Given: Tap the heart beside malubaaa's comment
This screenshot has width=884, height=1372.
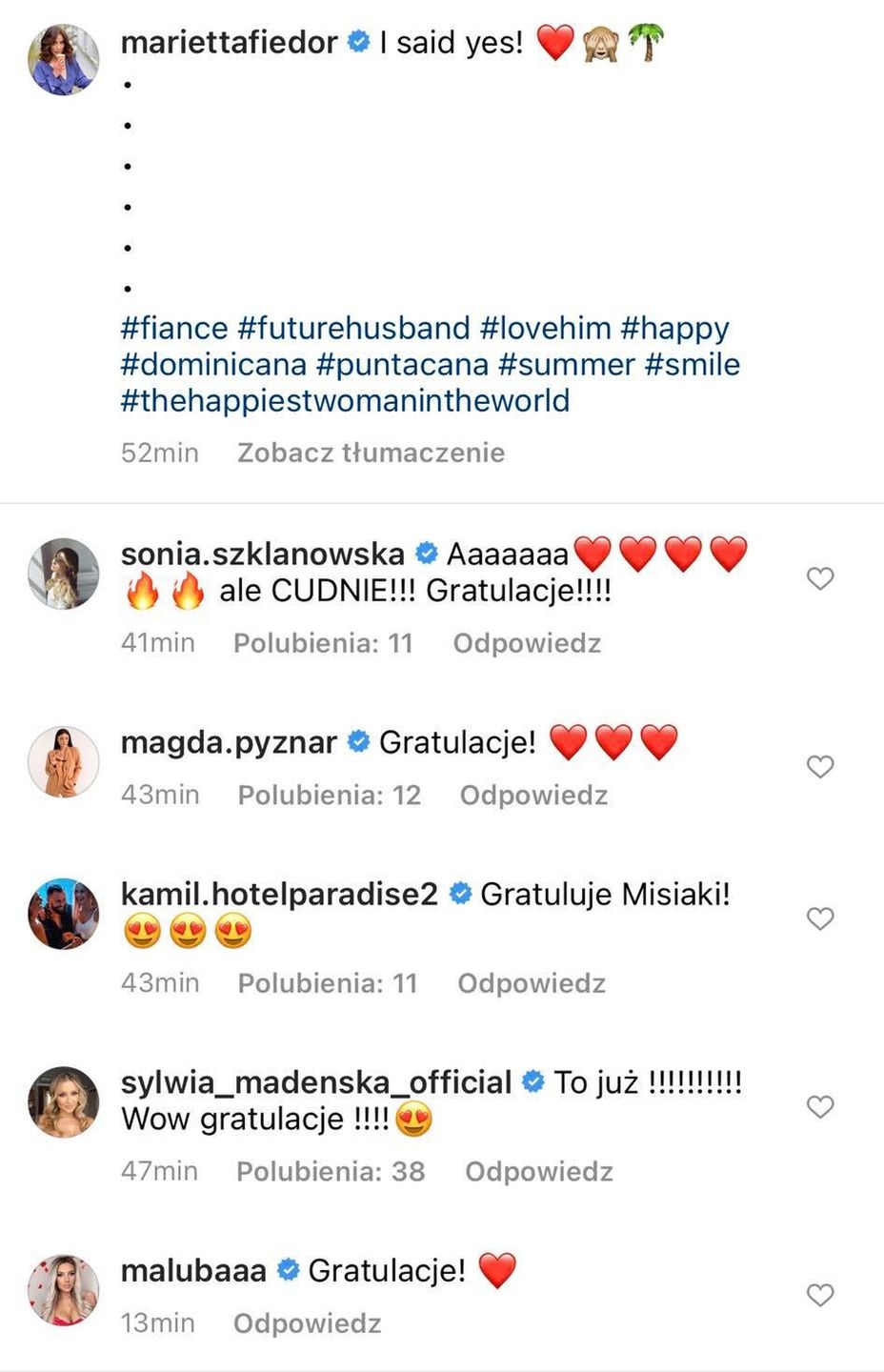Looking at the screenshot, I should tap(820, 1295).
